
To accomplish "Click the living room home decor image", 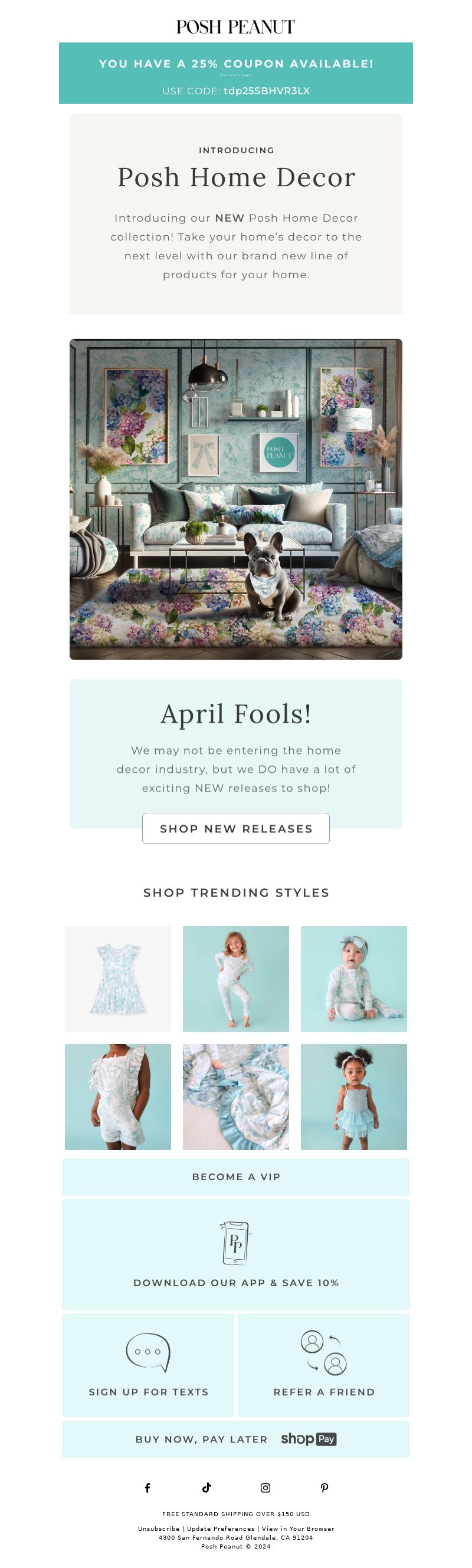I will pyautogui.click(x=235, y=499).
